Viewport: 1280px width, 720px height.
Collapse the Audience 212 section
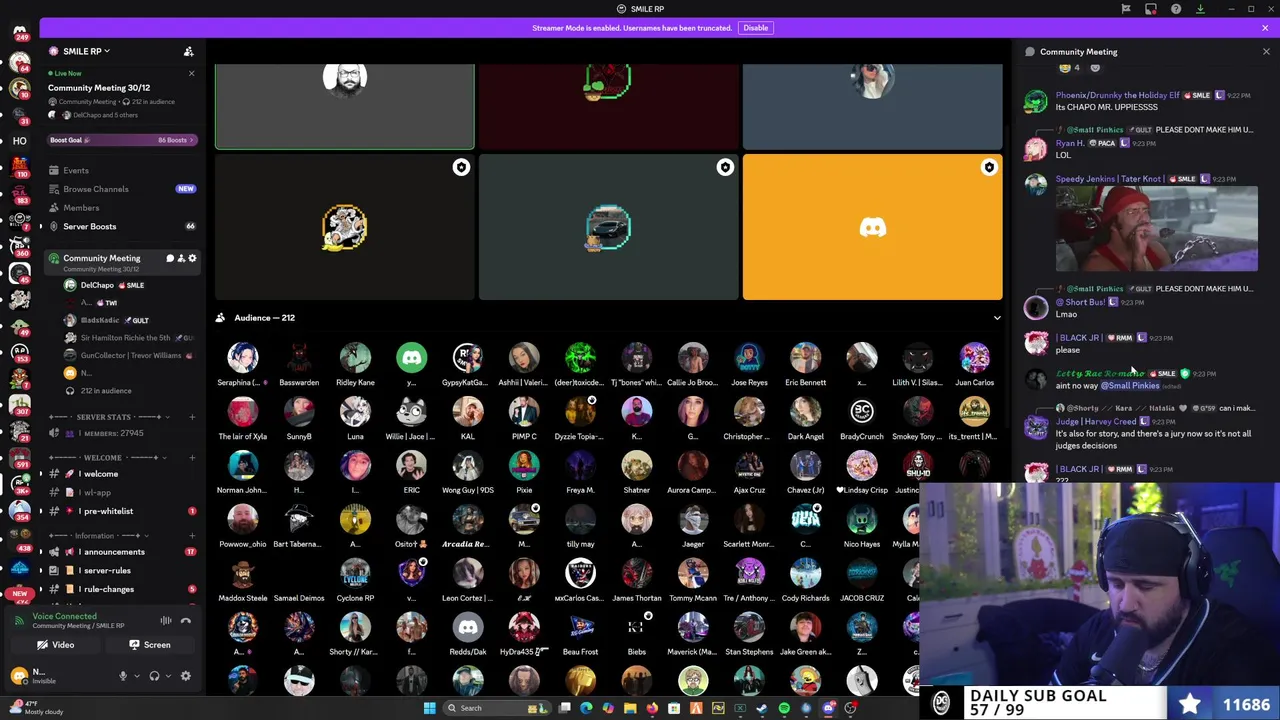tap(997, 318)
